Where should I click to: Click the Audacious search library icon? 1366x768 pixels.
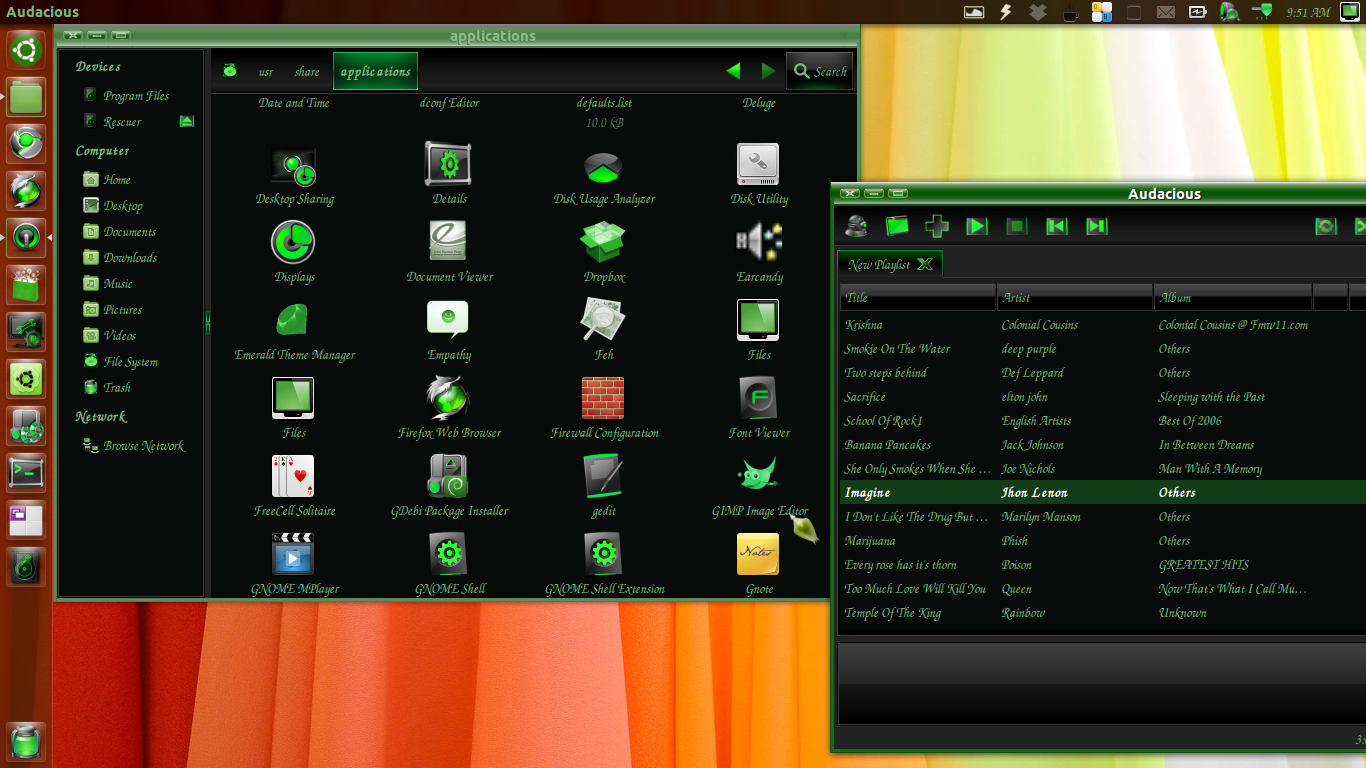[x=856, y=226]
